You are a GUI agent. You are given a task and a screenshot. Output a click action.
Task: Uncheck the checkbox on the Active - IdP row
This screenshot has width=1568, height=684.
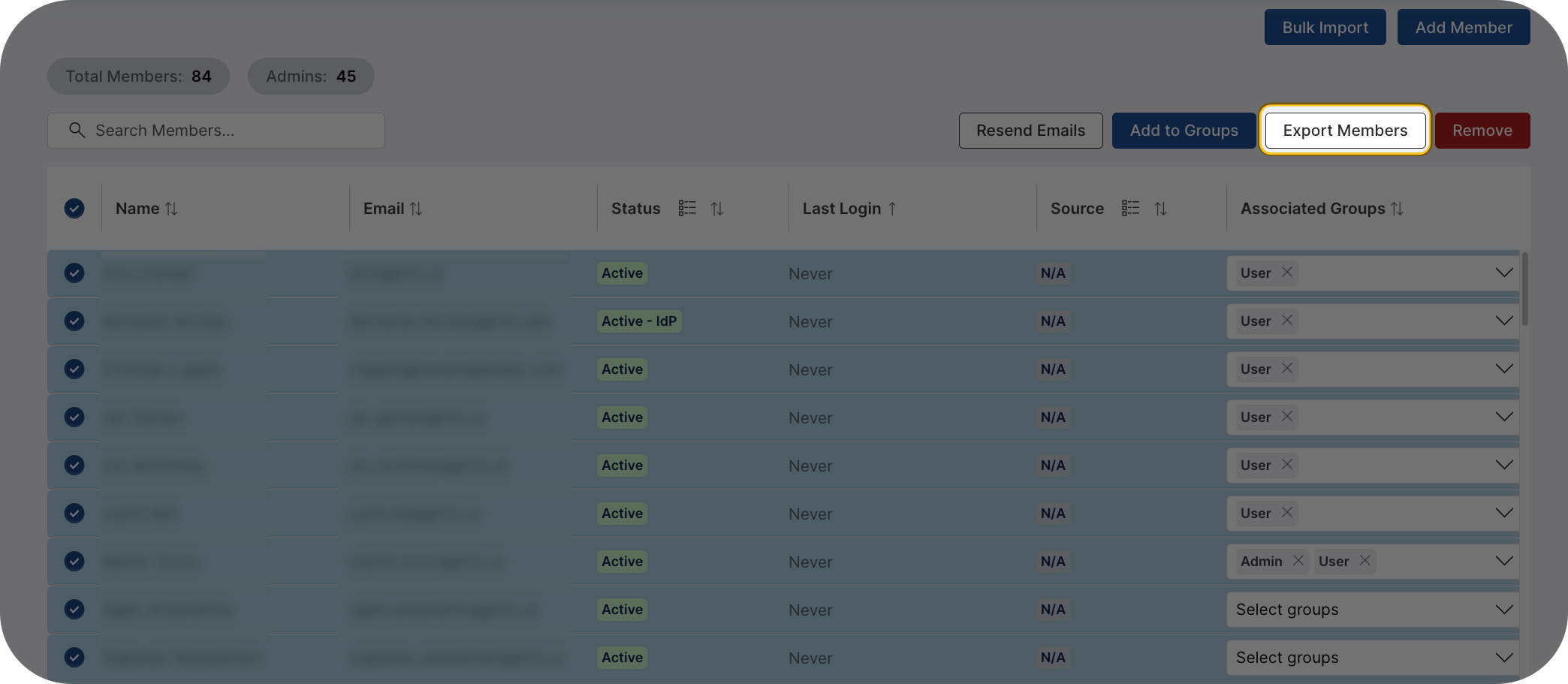(x=74, y=321)
